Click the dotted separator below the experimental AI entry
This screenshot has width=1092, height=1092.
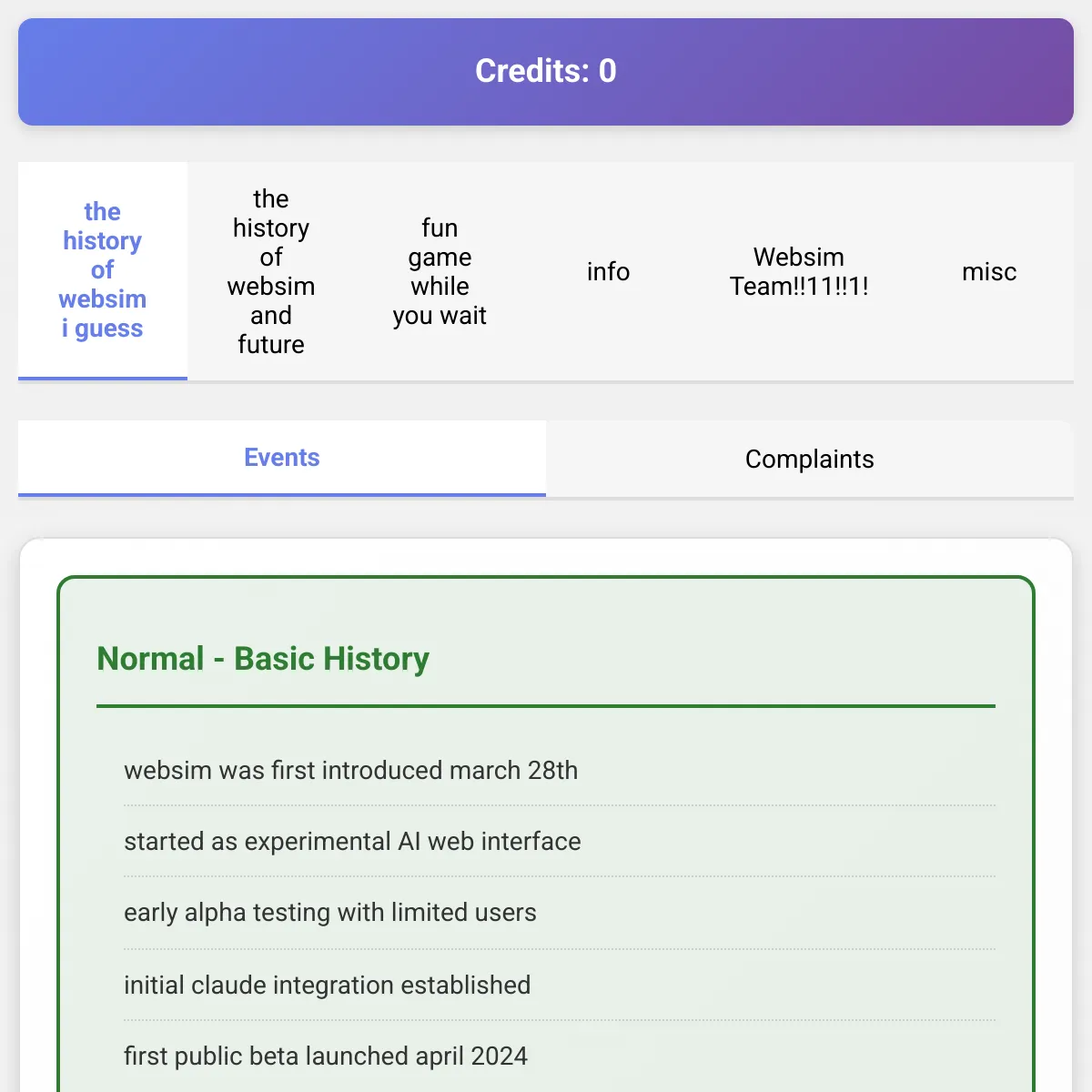(560, 876)
